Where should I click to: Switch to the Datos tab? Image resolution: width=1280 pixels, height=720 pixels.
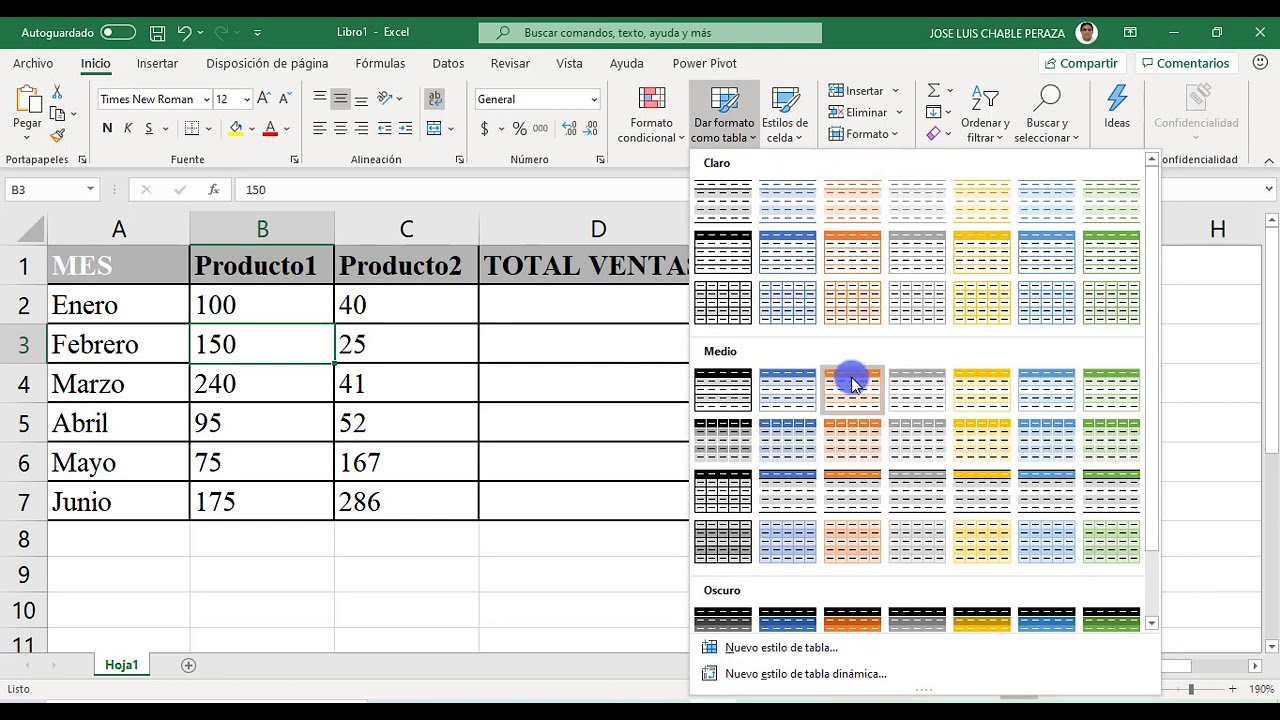448,63
